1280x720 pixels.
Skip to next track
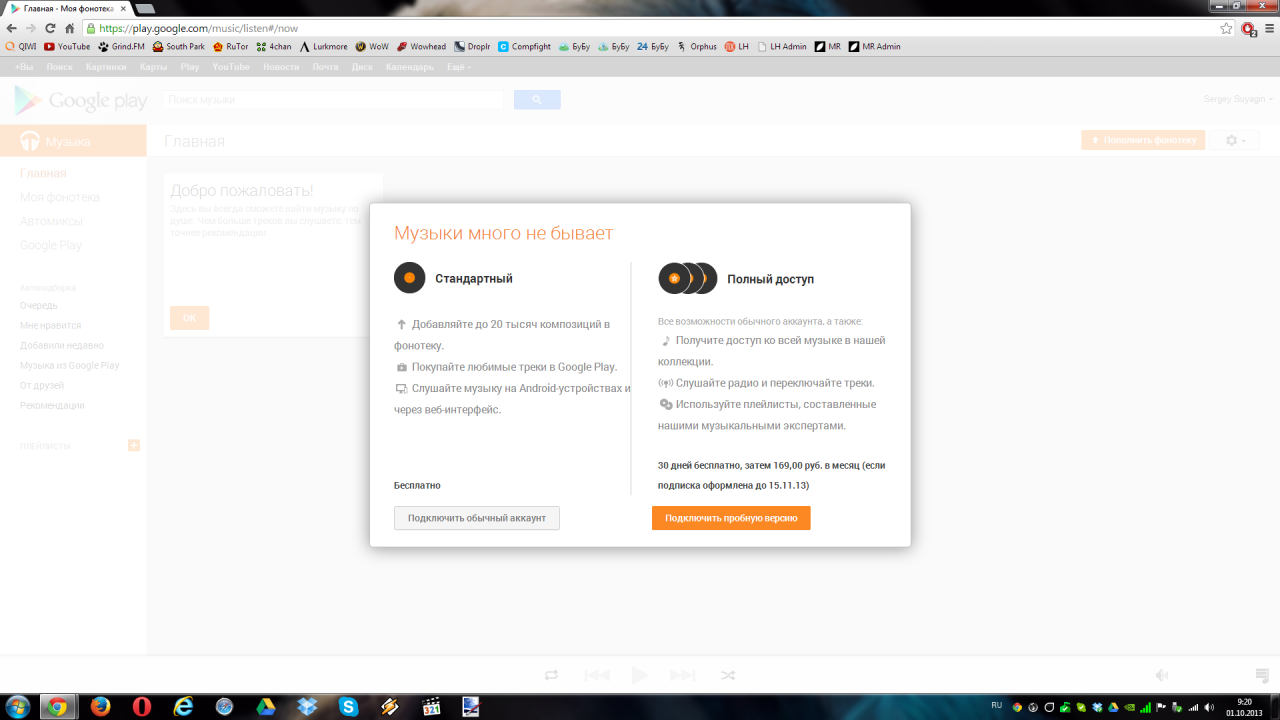click(x=682, y=675)
